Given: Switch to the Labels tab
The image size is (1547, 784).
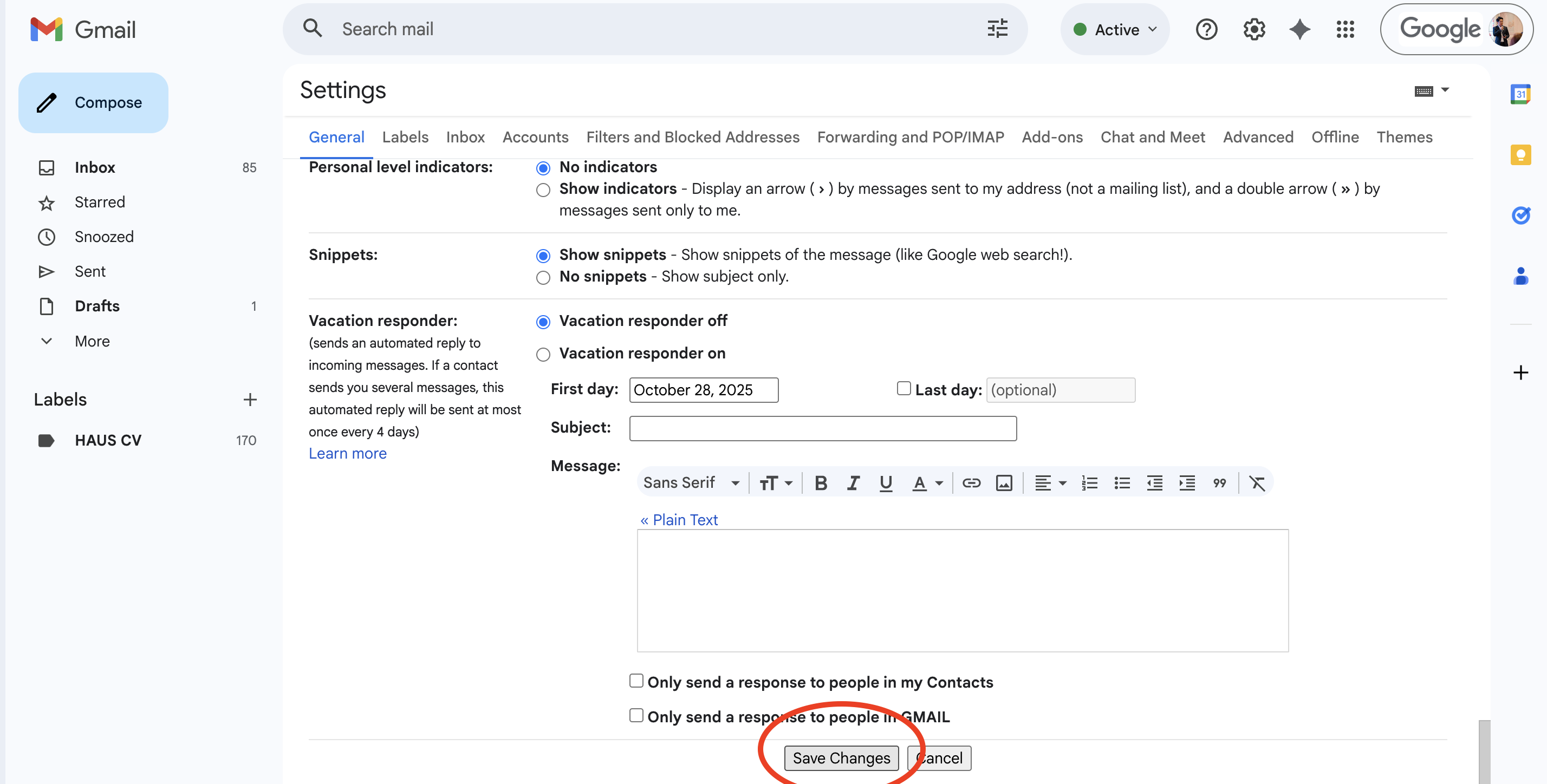Looking at the screenshot, I should [405, 137].
